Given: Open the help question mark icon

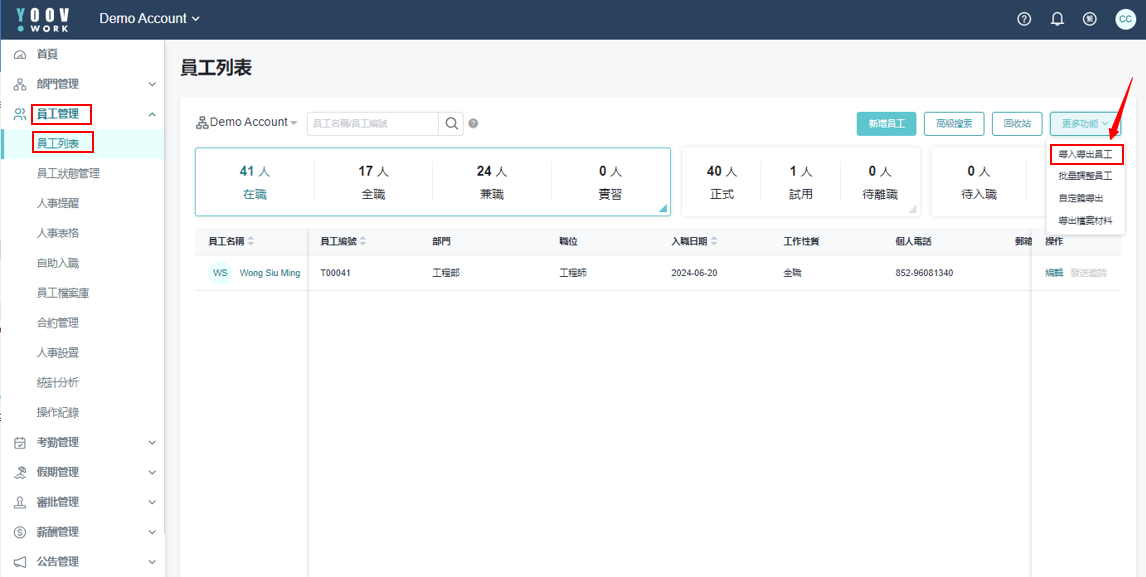Looking at the screenshot, I should (1024, 19).
